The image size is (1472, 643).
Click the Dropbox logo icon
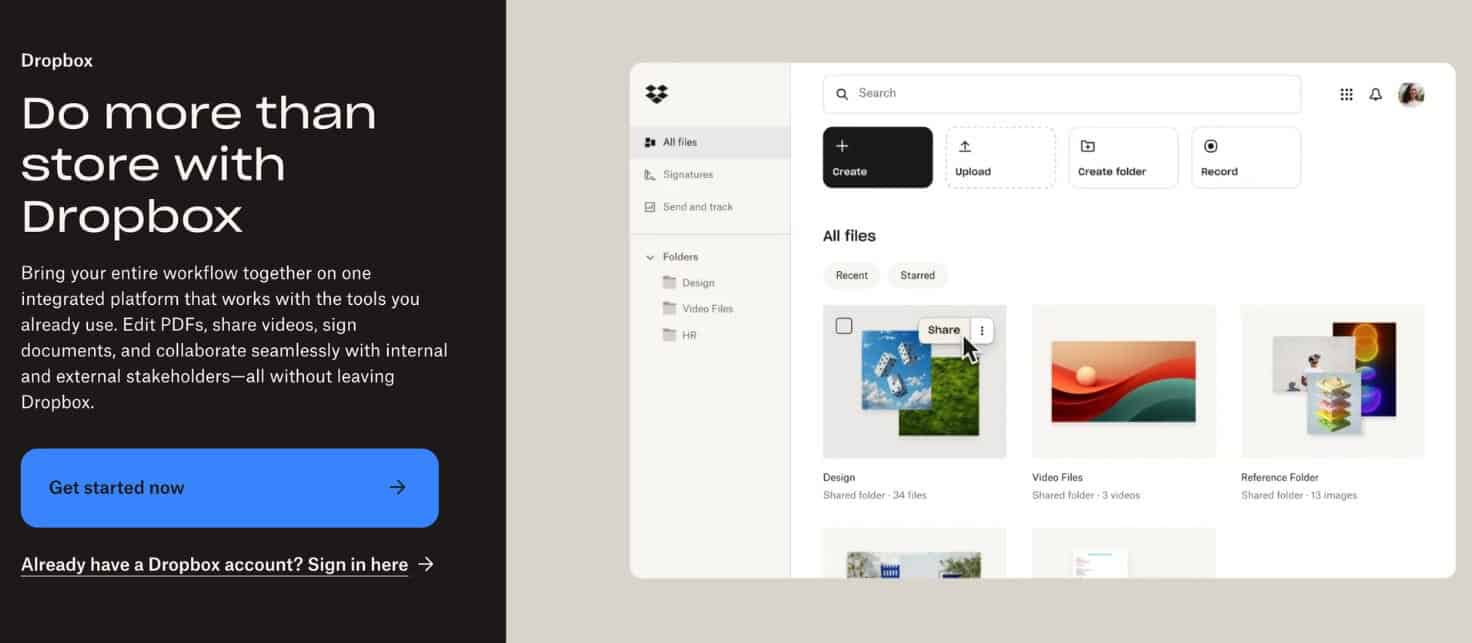tap(656, 93)
